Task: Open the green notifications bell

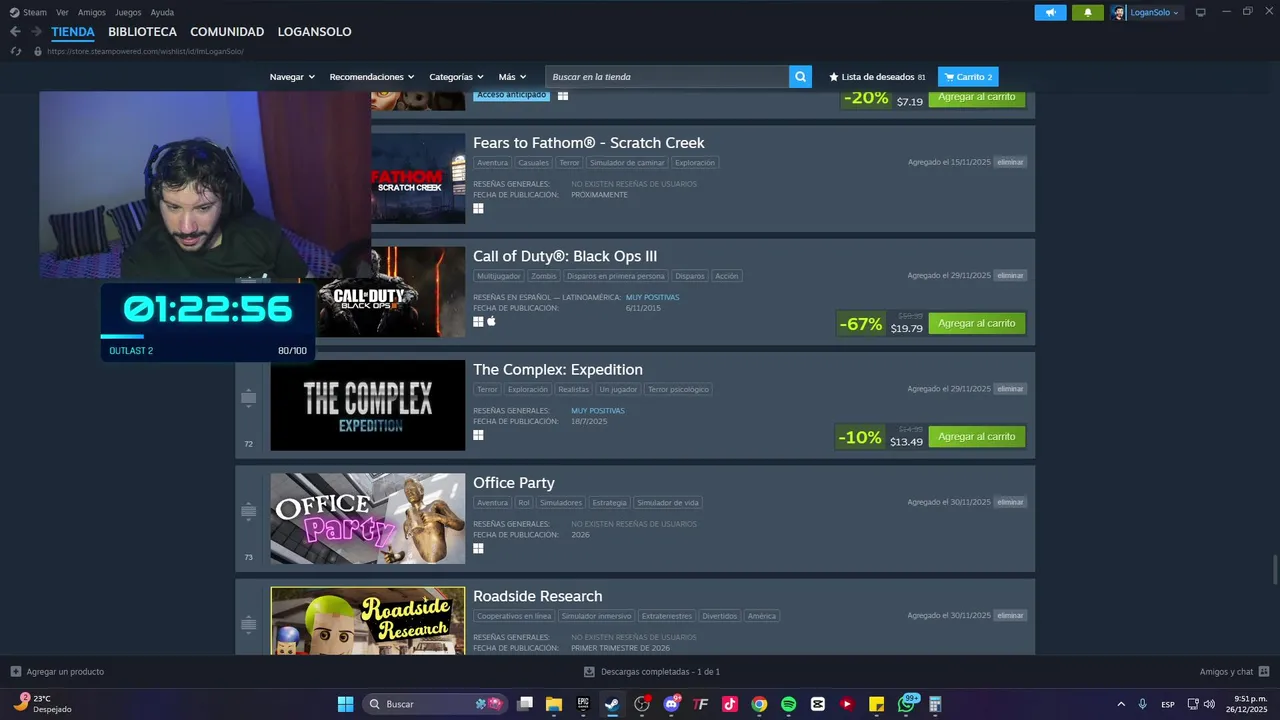Action: coord(1088,12)
